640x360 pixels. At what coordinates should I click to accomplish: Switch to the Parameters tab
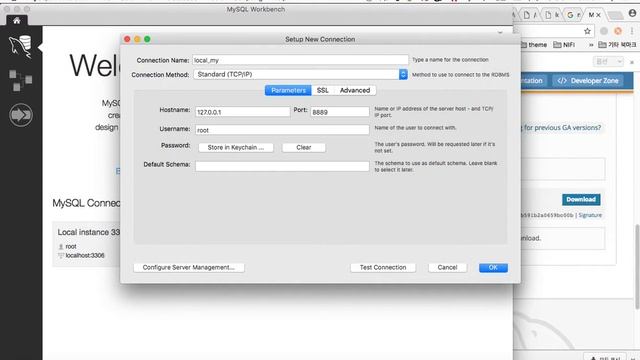pyautogui.click(x=288, y=90)
